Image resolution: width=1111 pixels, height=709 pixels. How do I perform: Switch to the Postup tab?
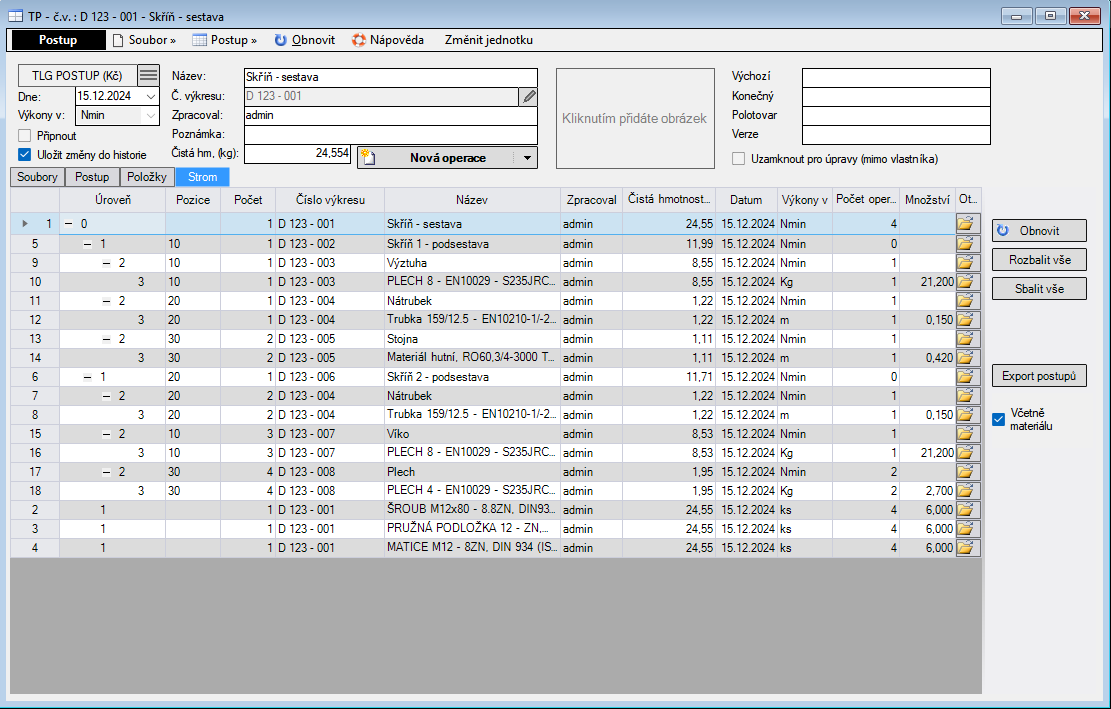[92, 177]
